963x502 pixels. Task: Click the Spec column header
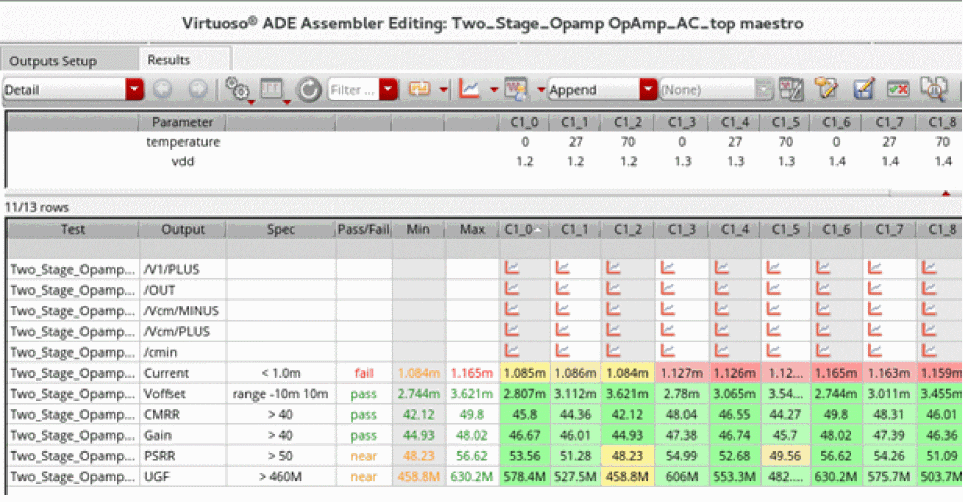click(280, 230)
